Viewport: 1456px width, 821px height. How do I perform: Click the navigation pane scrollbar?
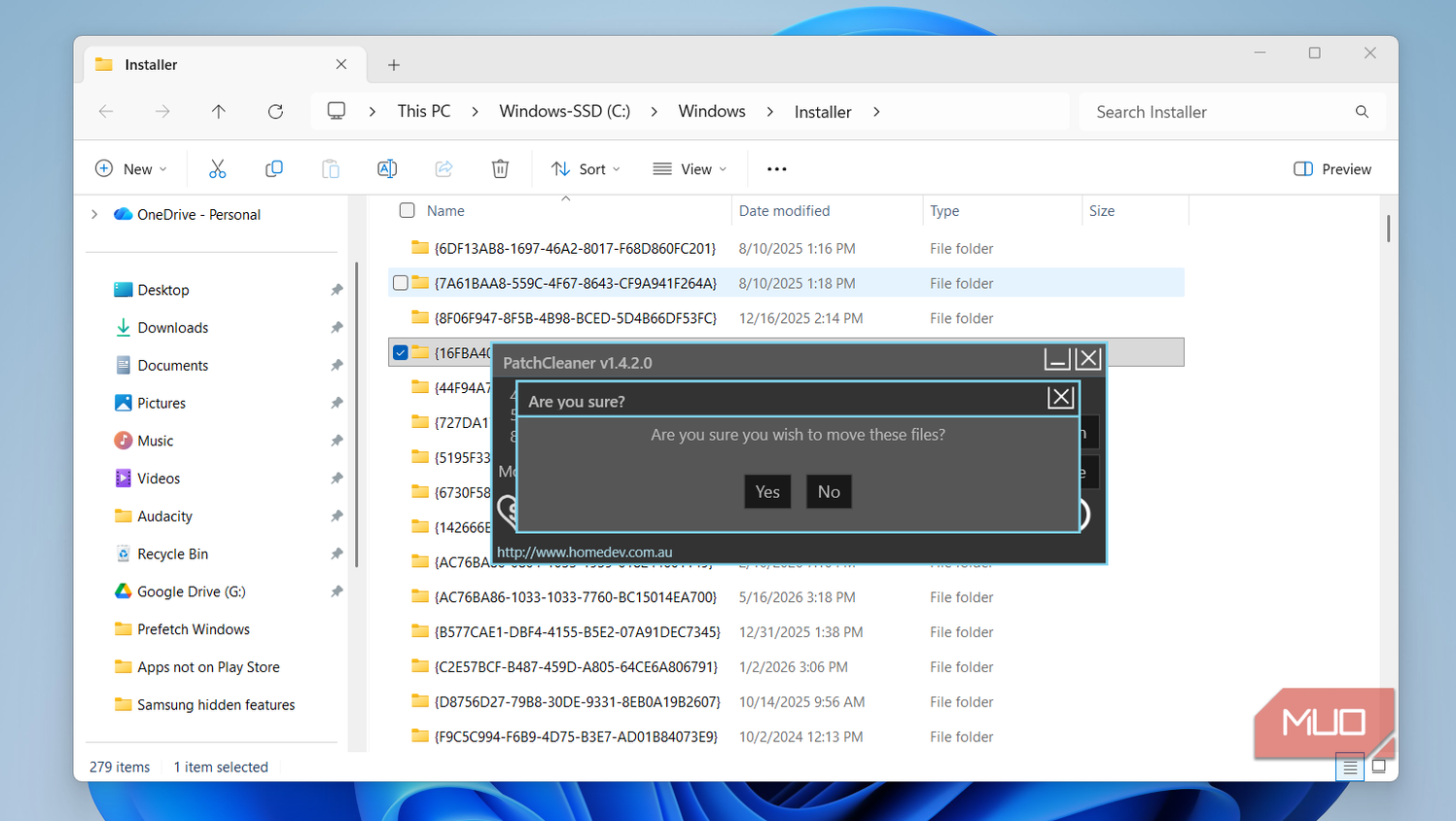click(357, 414)
